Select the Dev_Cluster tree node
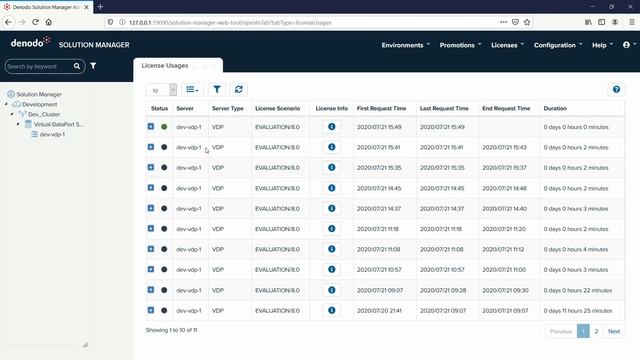 coord(44,114)
